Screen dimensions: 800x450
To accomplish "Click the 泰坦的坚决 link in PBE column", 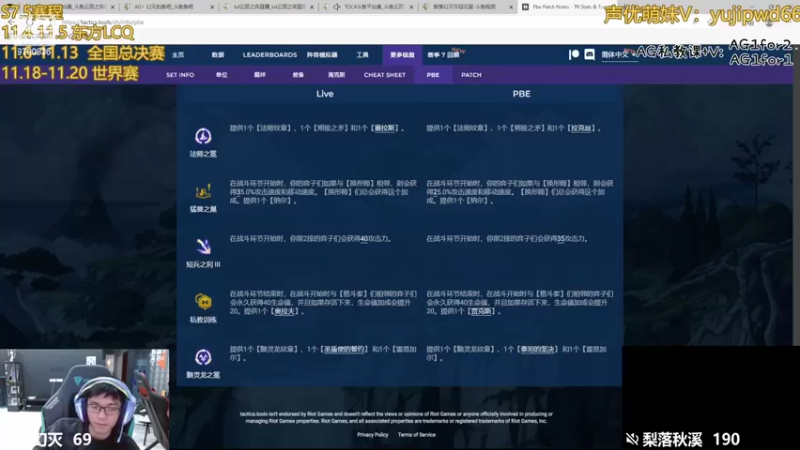I will tap(537, 349).
